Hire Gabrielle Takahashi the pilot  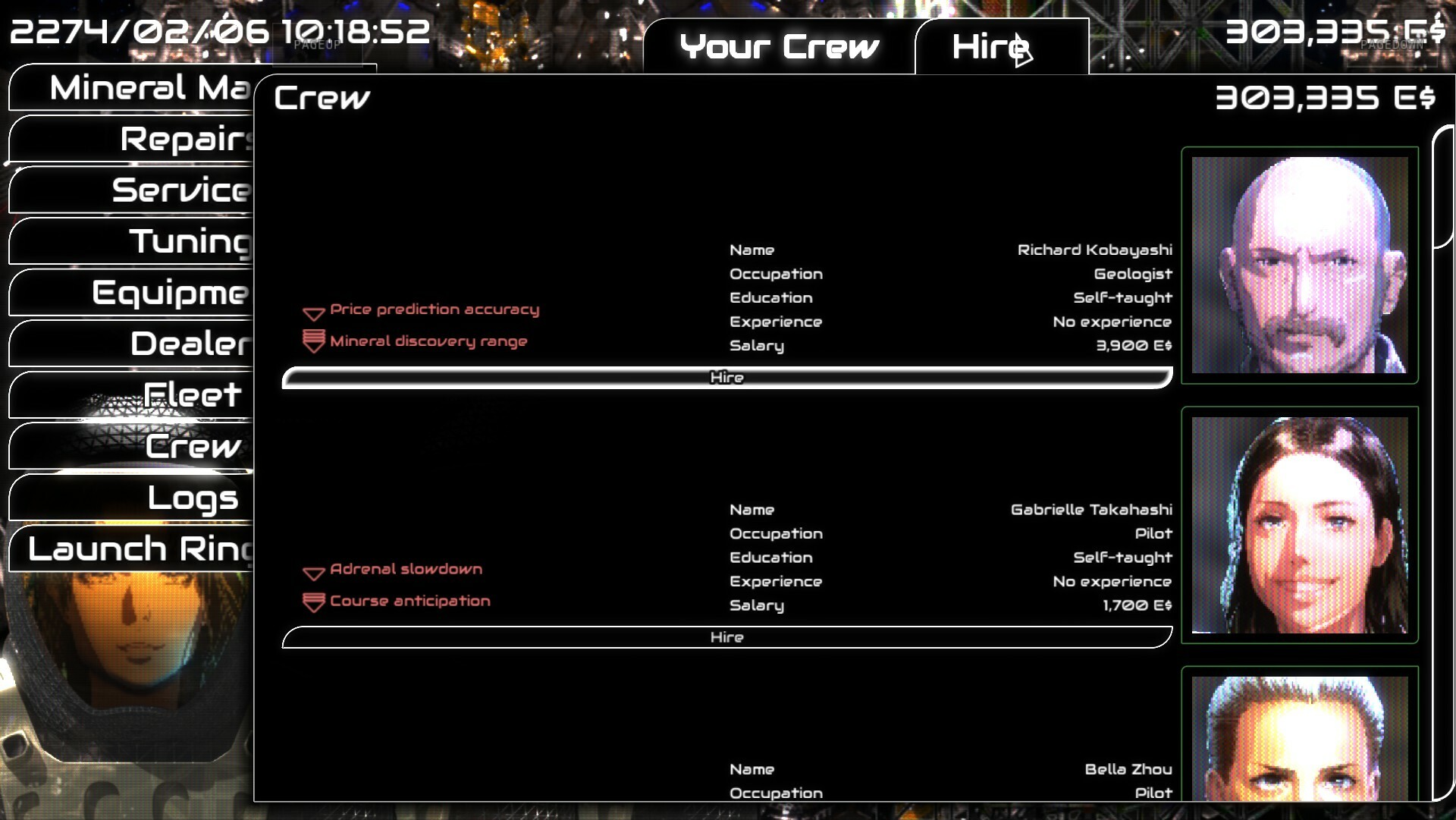click(726, 637)
